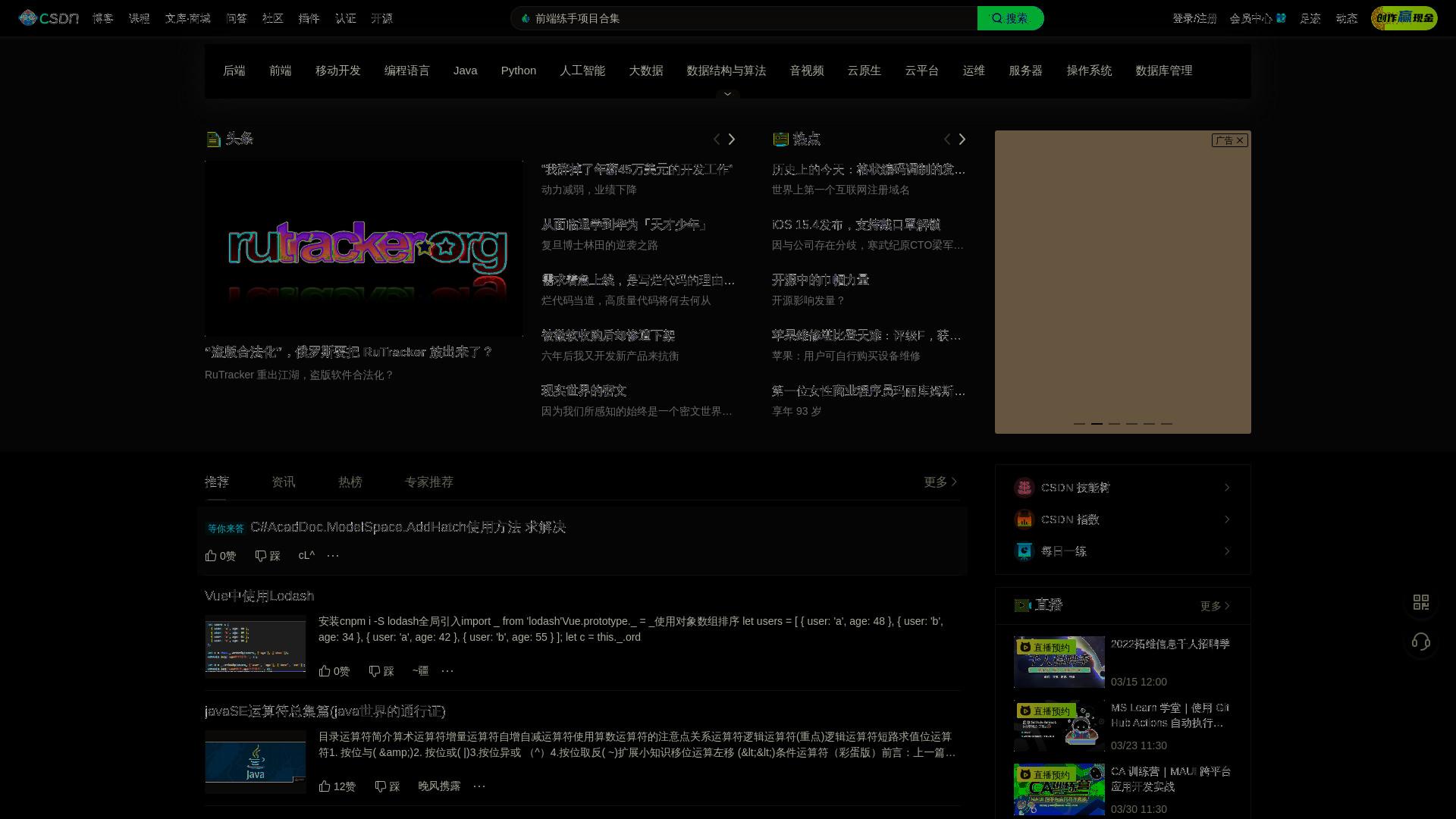Open the CSDN logo home link
The height and width of the screenshot is (819, 1456).
point(49,18)
